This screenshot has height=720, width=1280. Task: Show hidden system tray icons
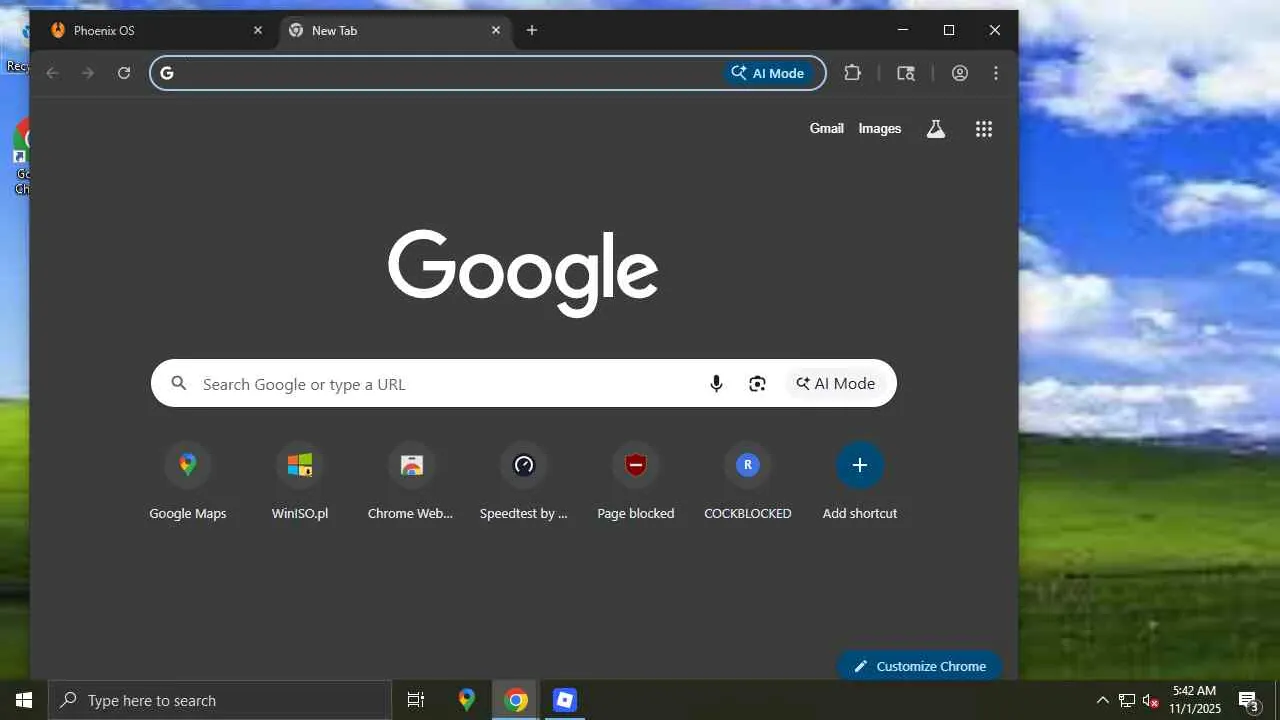click(1103, 700)
